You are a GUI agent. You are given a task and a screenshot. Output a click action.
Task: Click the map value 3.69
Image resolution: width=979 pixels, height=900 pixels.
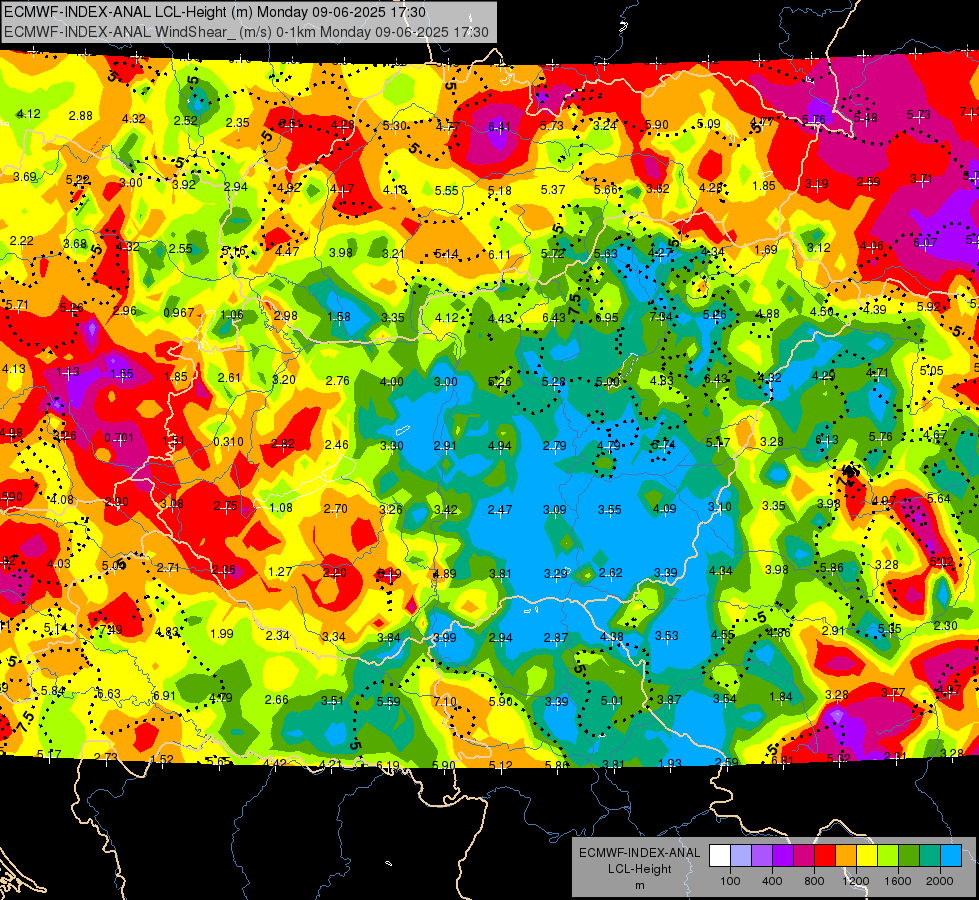click(25, 177)
